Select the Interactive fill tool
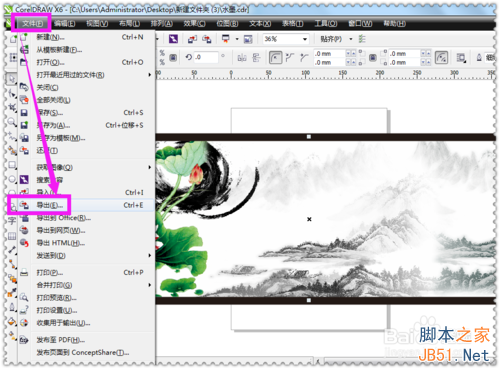Viewport: 500px width, 369px height. click(12, 335)
